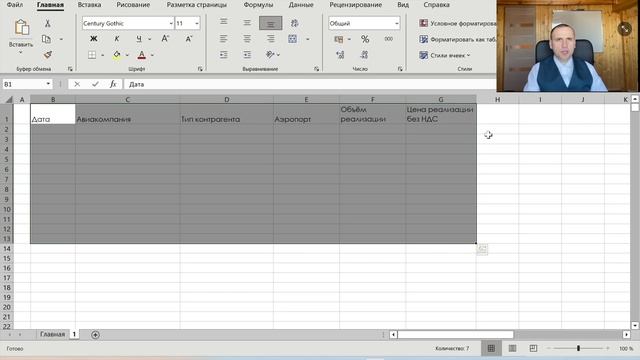
Task: Click the font color letter A
Action: [x=141, y=55]
